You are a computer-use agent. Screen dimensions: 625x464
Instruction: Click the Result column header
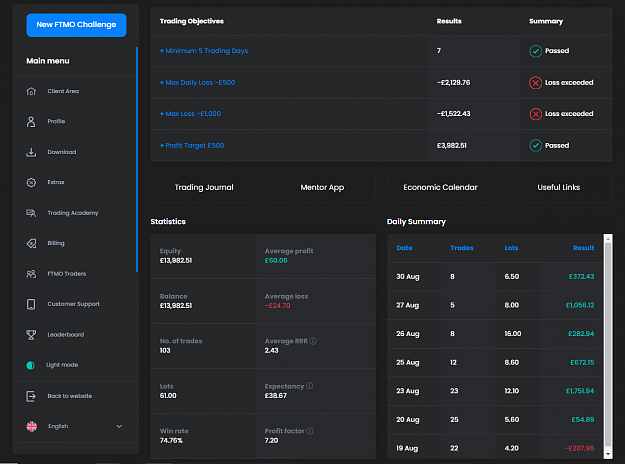[583, 248]
